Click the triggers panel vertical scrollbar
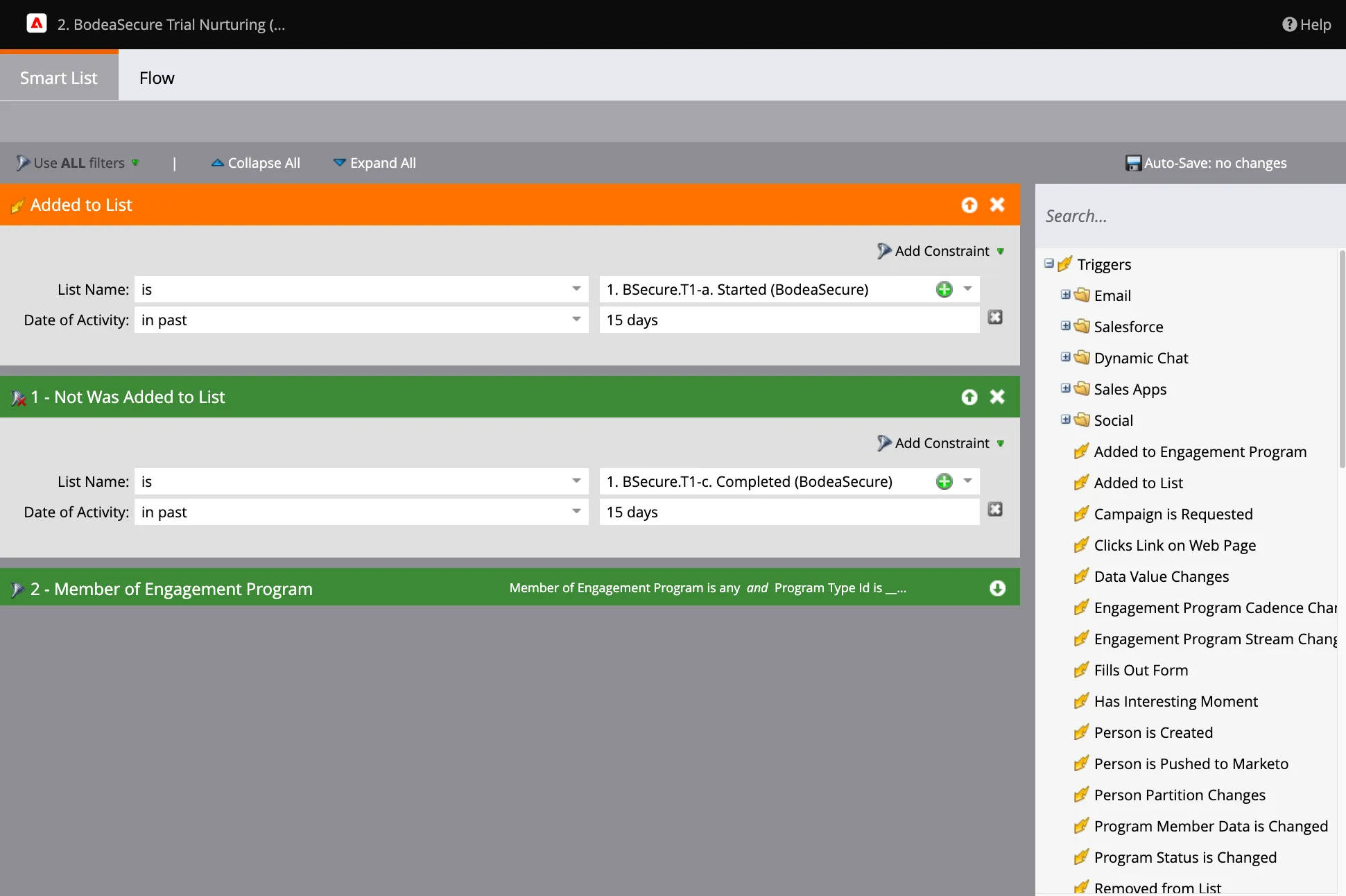 (x=1342, y=359)
